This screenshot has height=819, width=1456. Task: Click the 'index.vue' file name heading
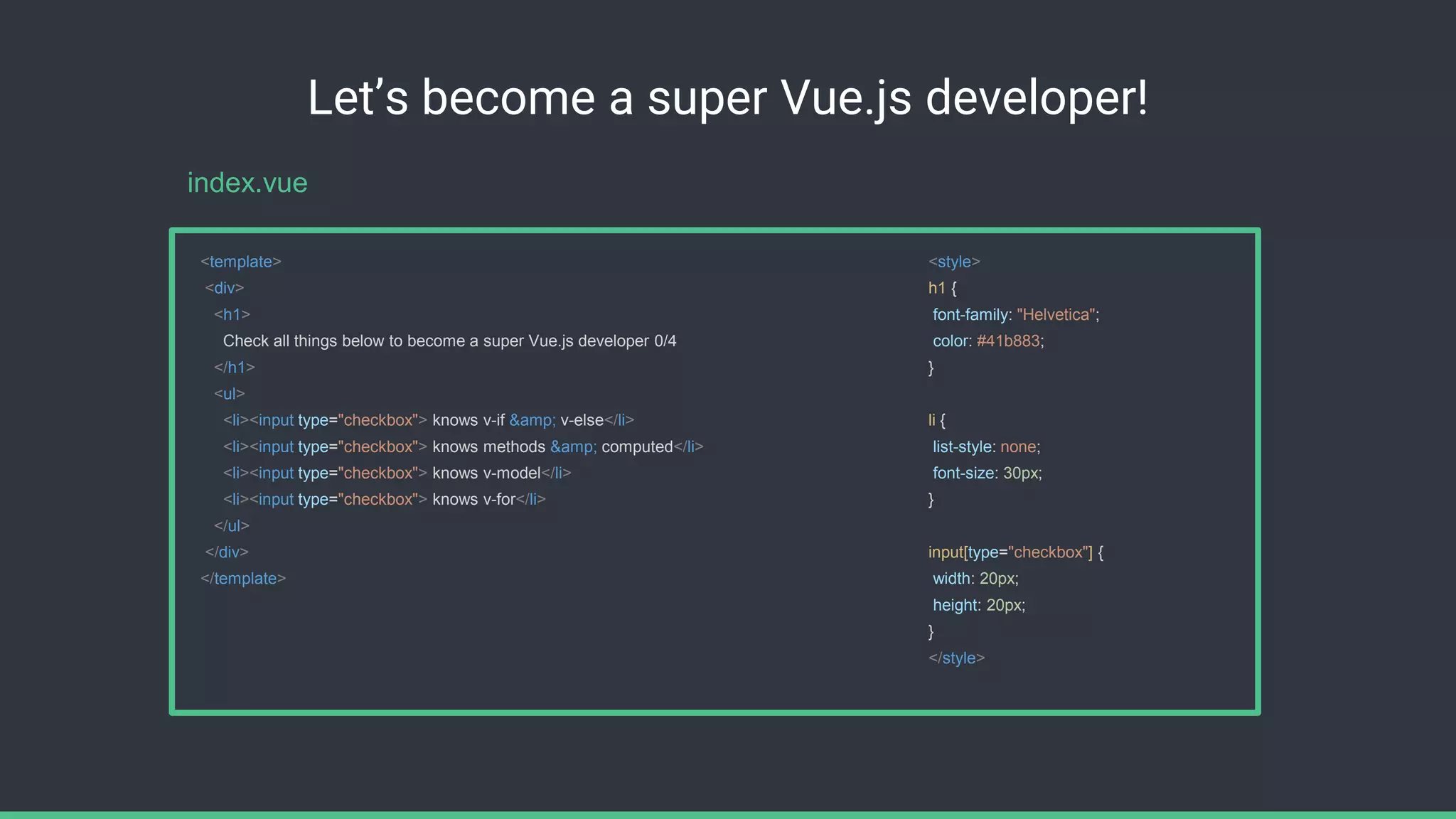(247, 183)
